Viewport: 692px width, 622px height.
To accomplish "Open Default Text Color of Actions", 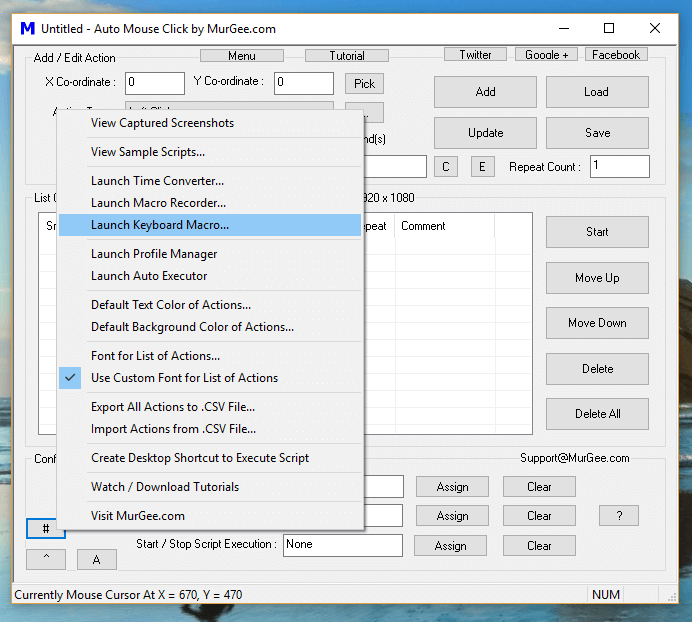I will 210,305.
